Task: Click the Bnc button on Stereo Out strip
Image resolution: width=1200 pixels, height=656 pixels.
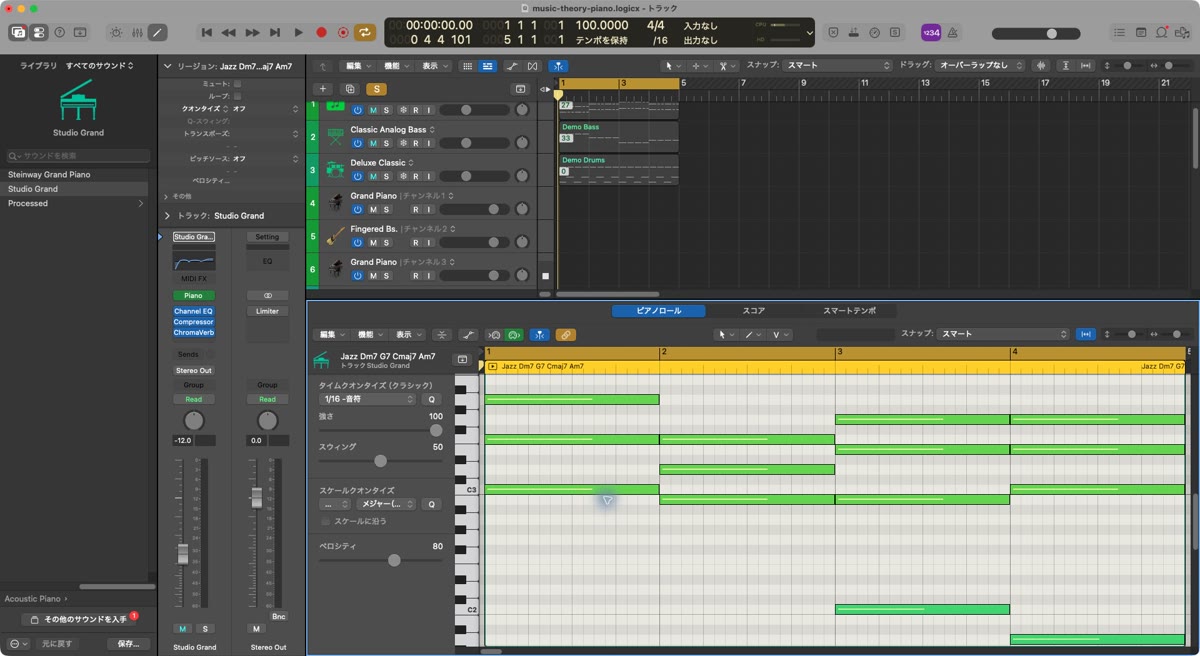Action: 278,616
